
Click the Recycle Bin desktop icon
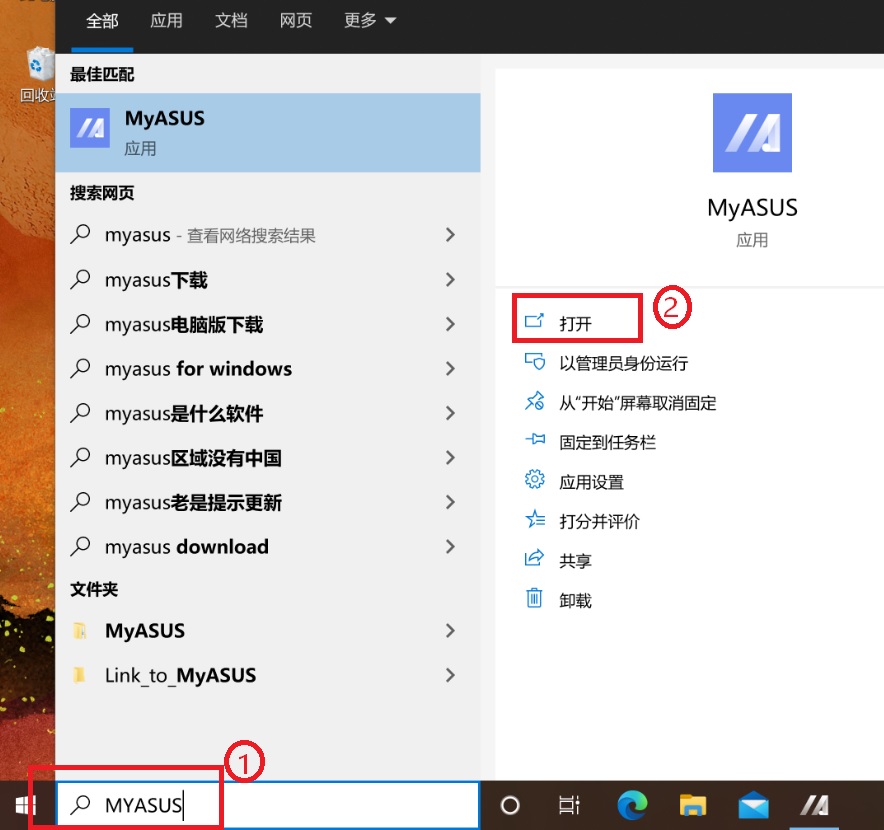(38, 65)
